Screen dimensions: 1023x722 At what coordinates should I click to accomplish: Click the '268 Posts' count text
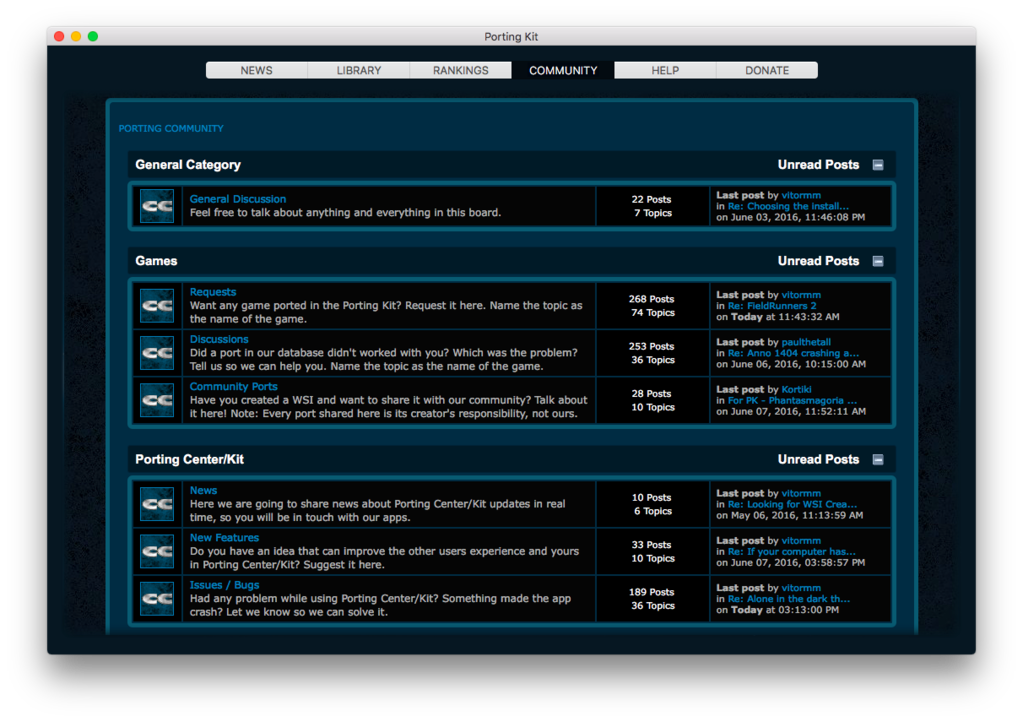click(x=651, y=299)
